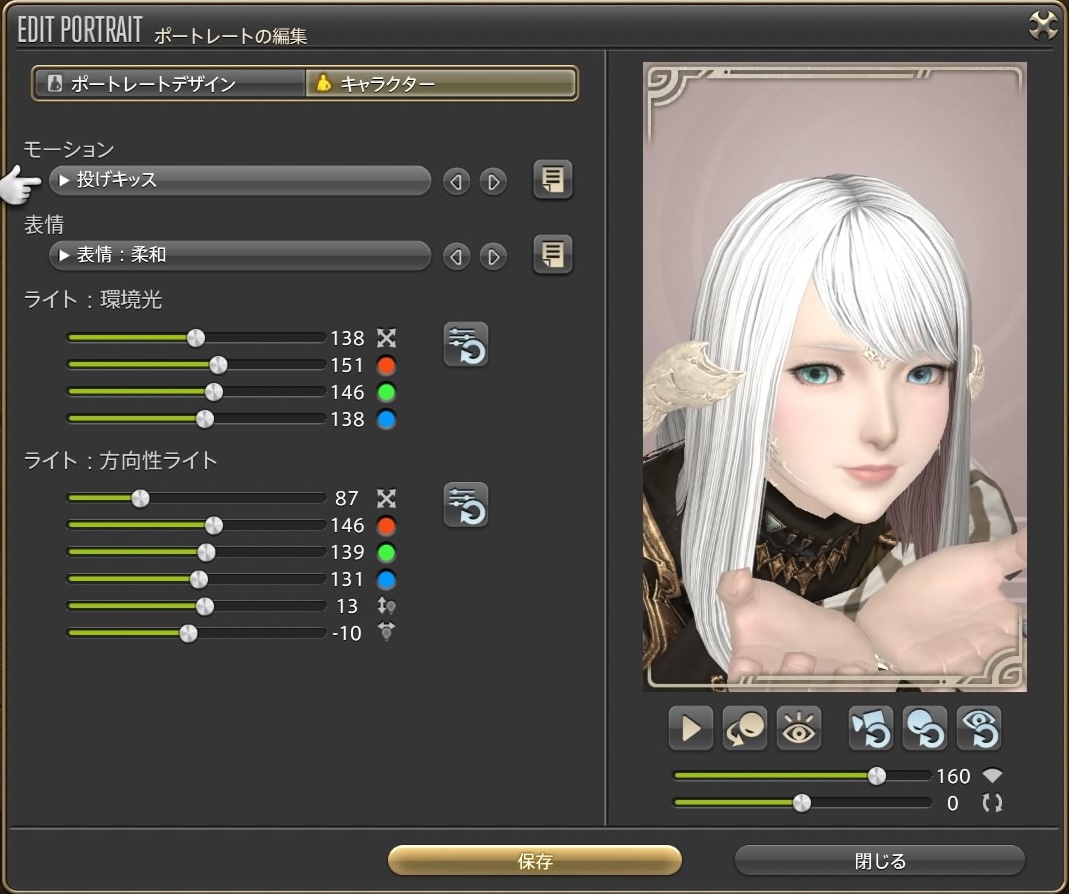Image resolution: width=1069 pixels, height=894 pixels.
Task: Select next motion with right arrow
Action: pos(493,182)
